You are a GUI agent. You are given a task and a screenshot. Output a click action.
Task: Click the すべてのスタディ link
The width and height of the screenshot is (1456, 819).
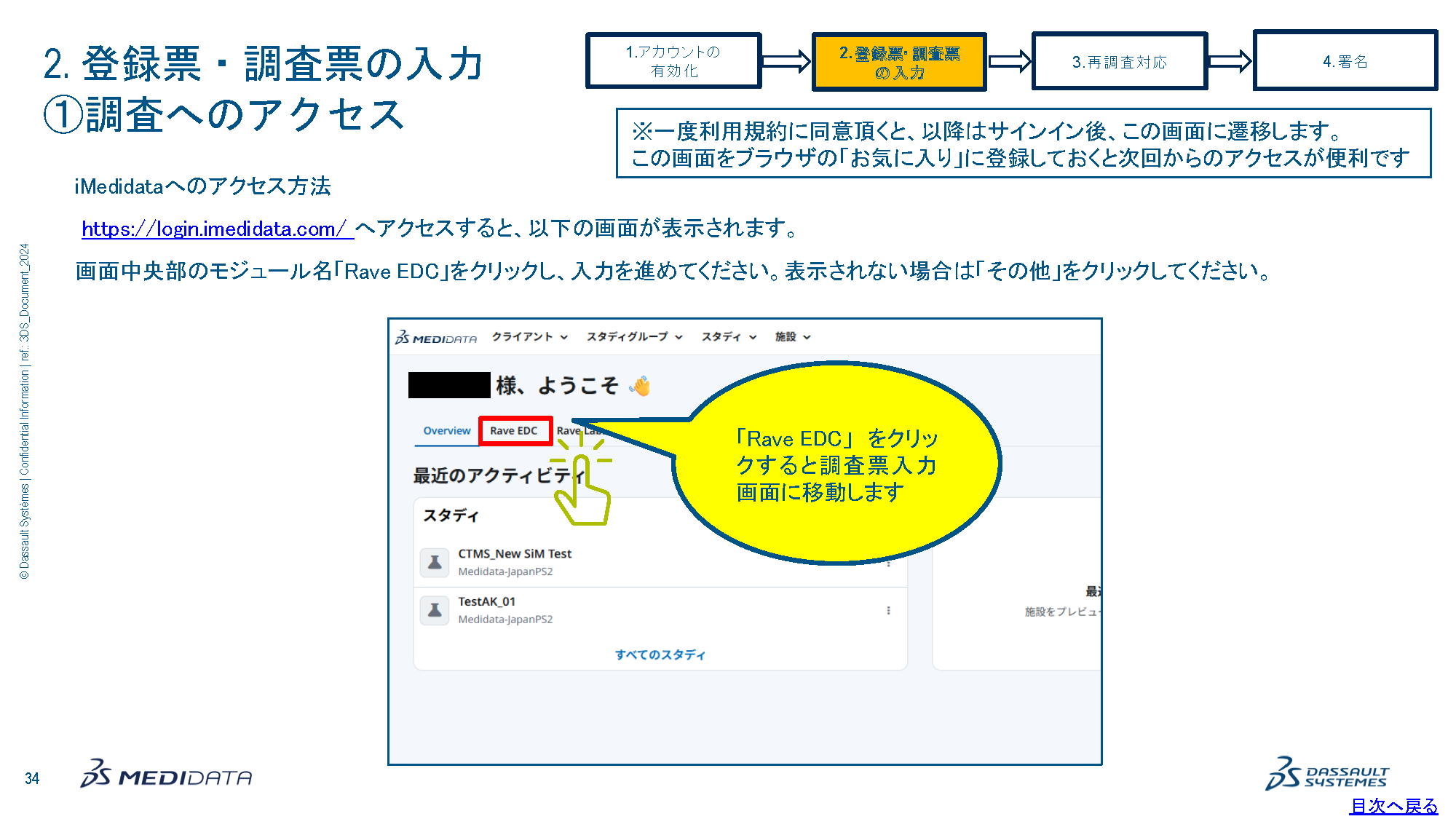point(660,654)
